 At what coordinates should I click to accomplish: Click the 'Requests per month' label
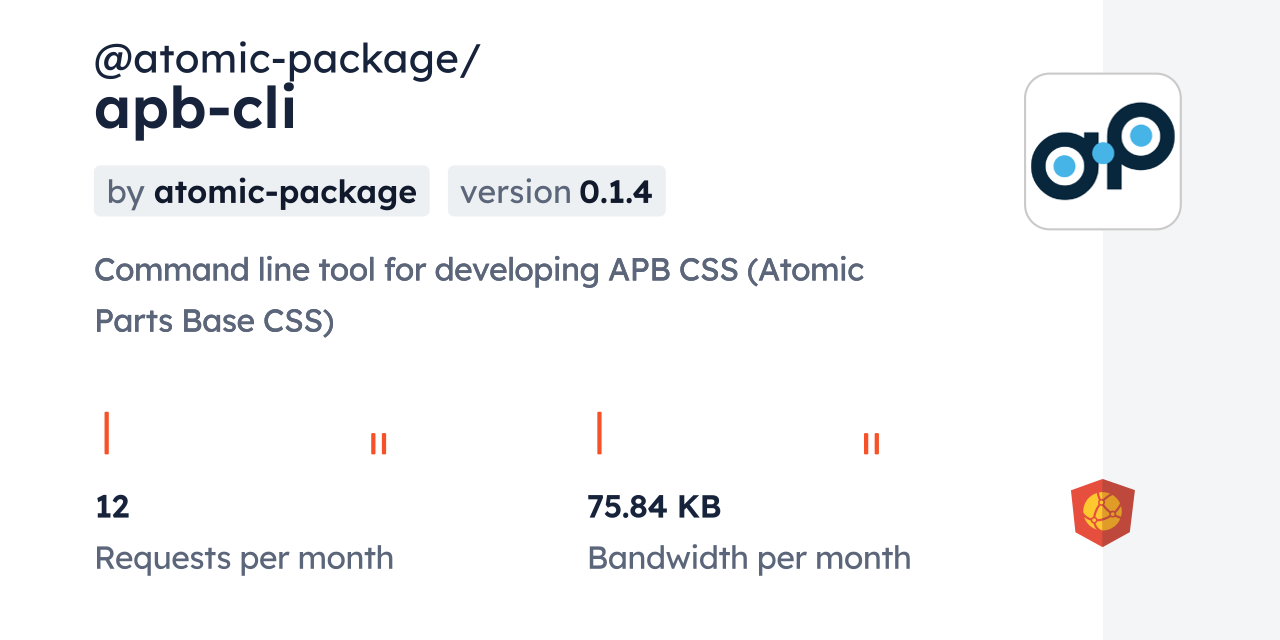click(x=244, y=558)
